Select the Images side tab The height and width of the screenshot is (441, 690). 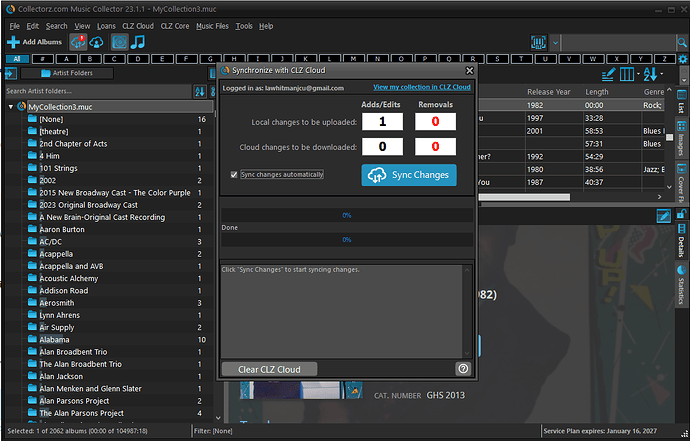[x=681, y=139]
